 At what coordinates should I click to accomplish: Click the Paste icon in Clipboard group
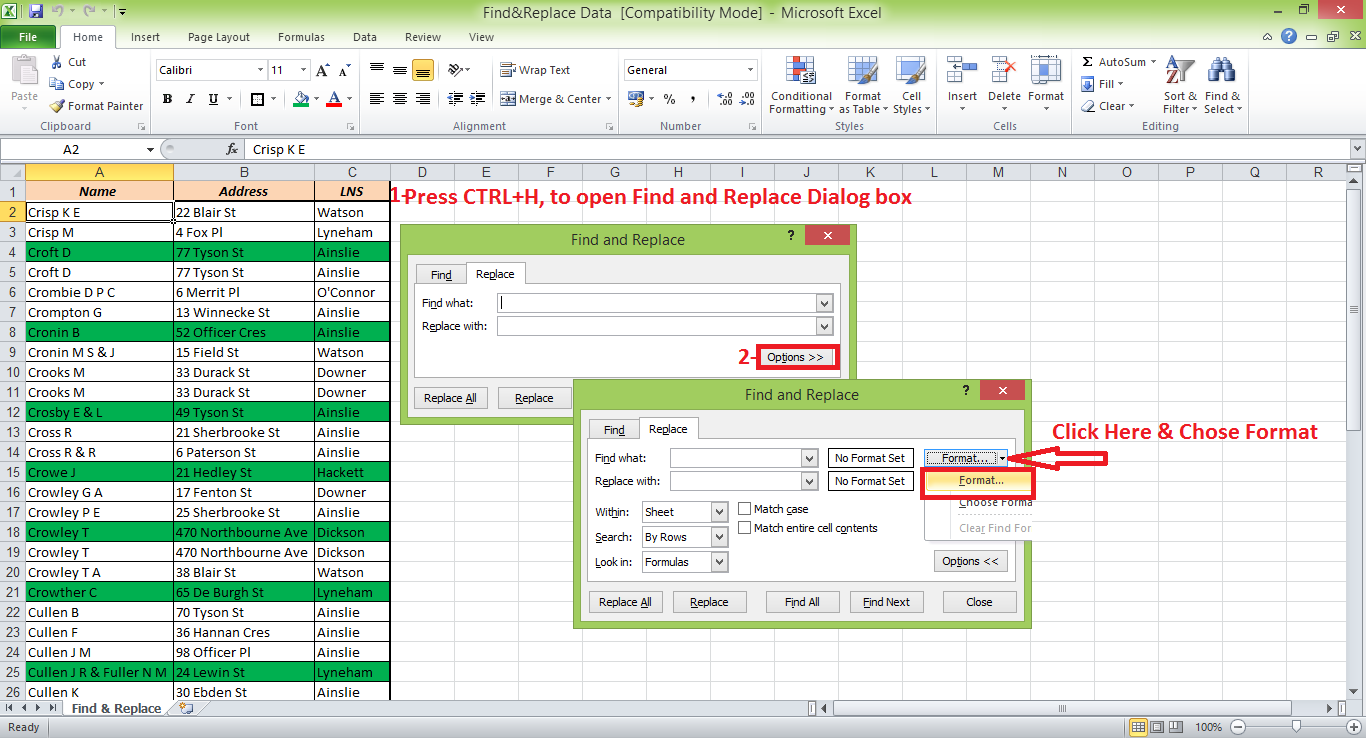(x=24, y=72)
